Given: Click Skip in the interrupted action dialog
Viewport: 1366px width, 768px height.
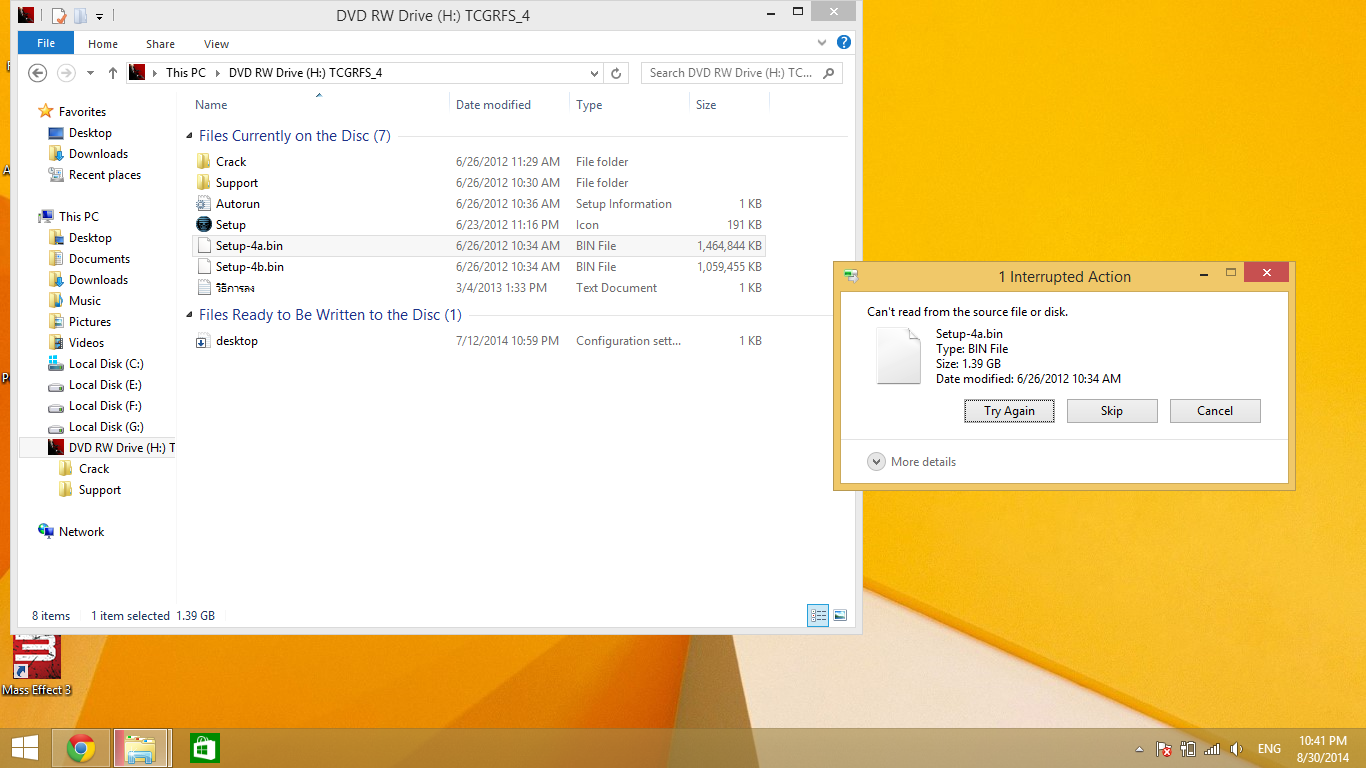Looking at the screenshot, I should click(1111, 411).
